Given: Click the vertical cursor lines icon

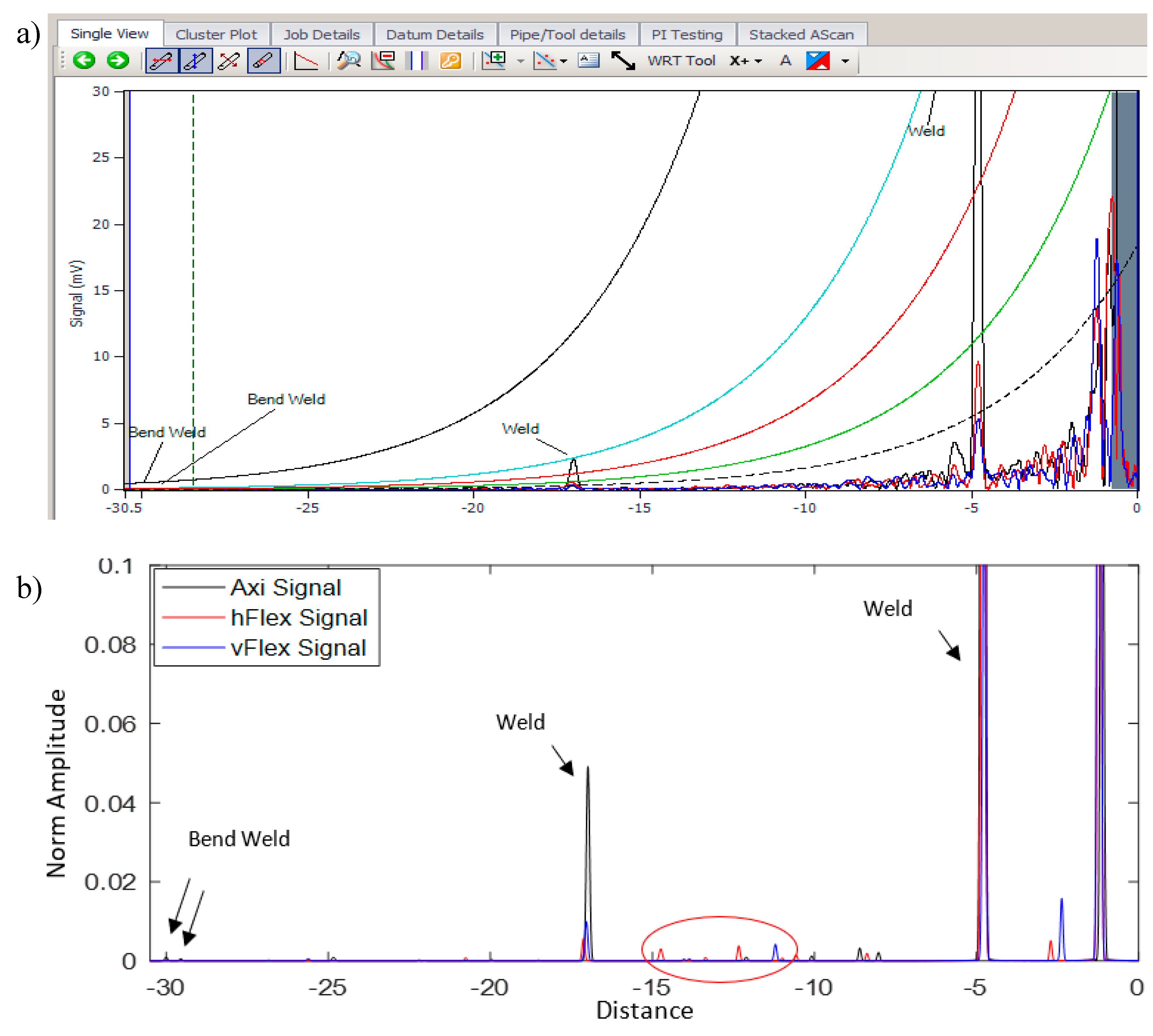Looking at the screenshot, I should click(x=417, y=60).
